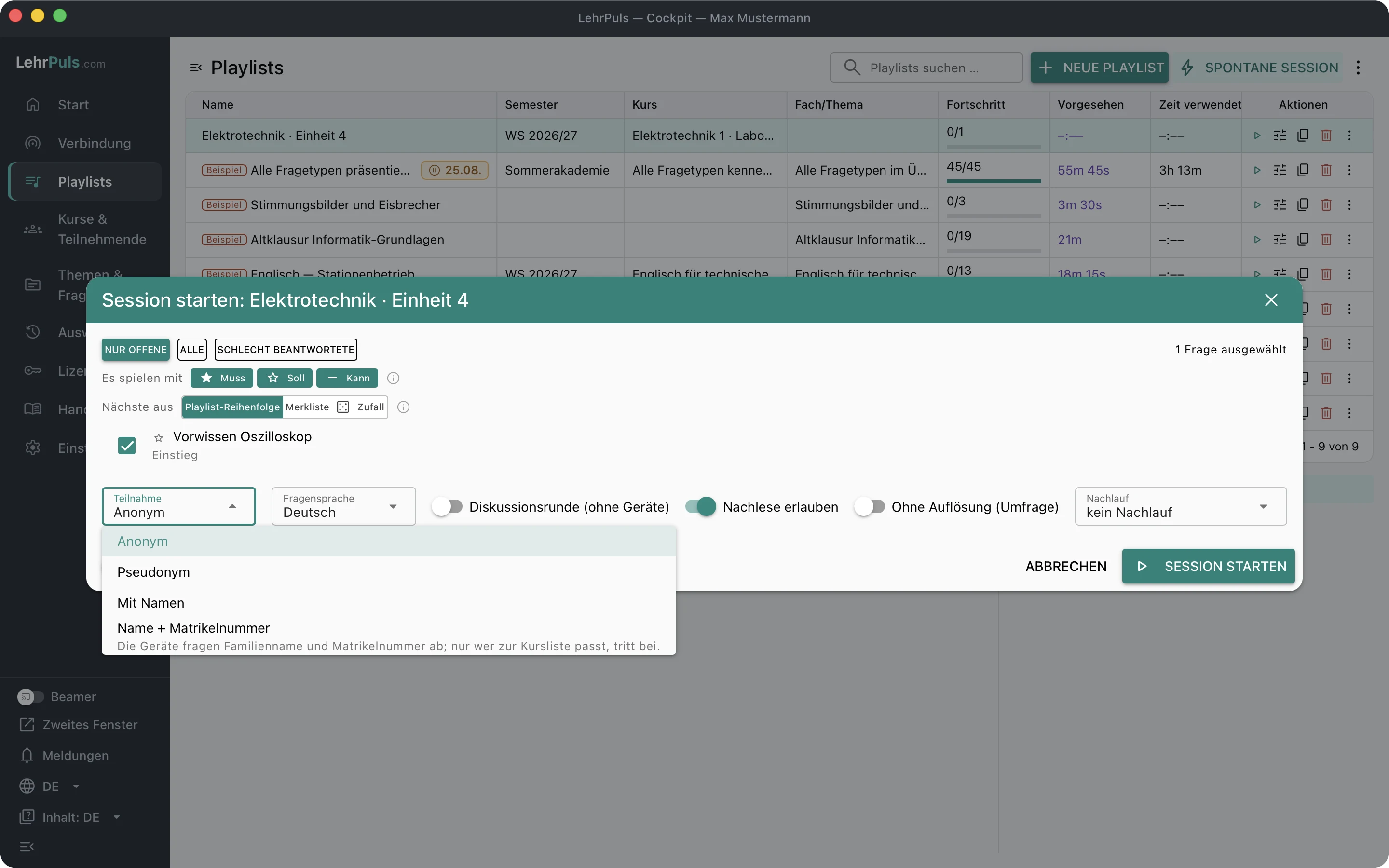
Task: Choose Pseudonym from the Teilnahme list
Action: (x=389, y=572)
